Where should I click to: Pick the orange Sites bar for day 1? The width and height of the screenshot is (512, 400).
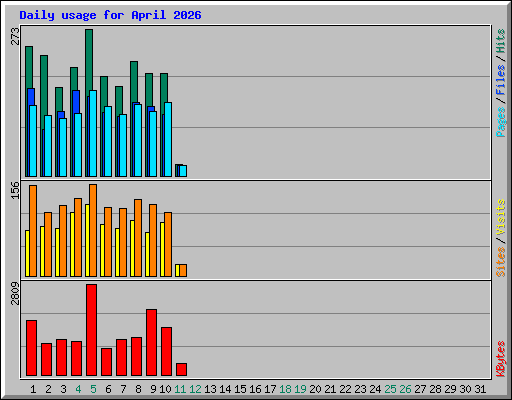click(x=33, y=231)
